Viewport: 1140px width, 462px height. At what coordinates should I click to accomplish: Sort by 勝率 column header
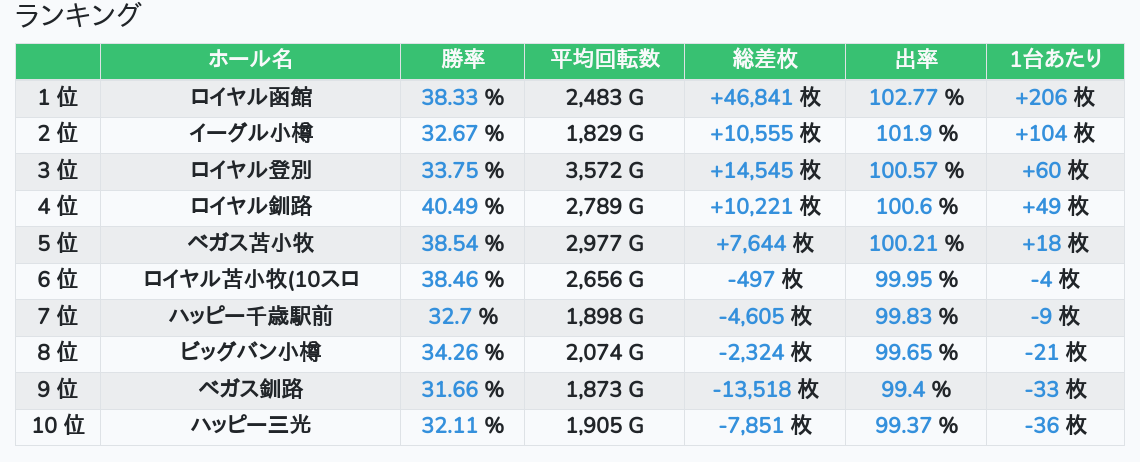click(462, 60)
